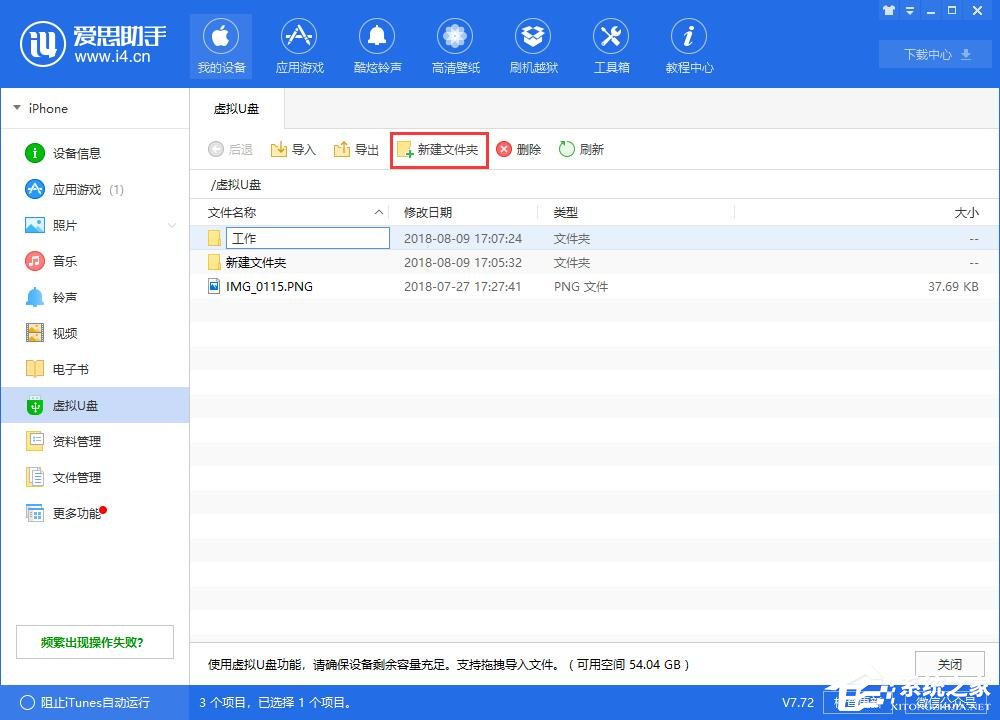The height and width of the screenshot is (720, 1000).
Task: Sort files by 文件名称 column
Action: [x=242, y=212]
